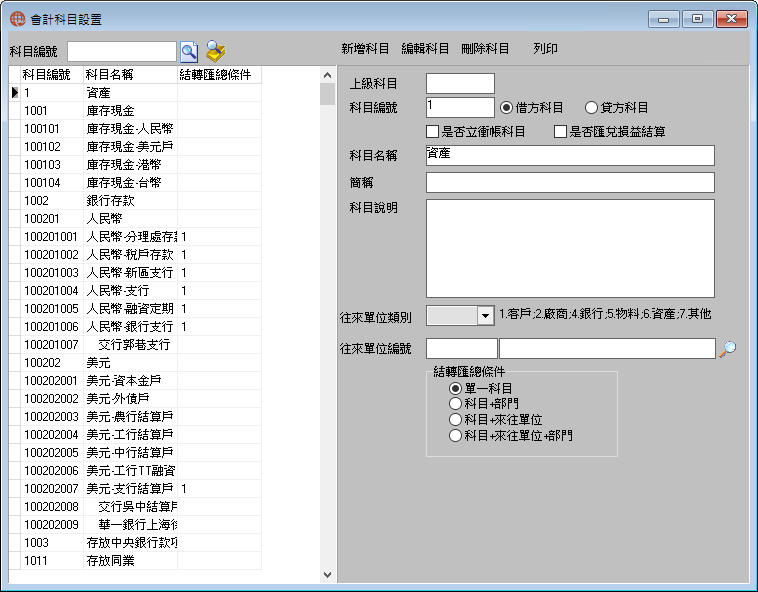Click the 上級科目 input field
758x592 pixels.
coord(460,83)
